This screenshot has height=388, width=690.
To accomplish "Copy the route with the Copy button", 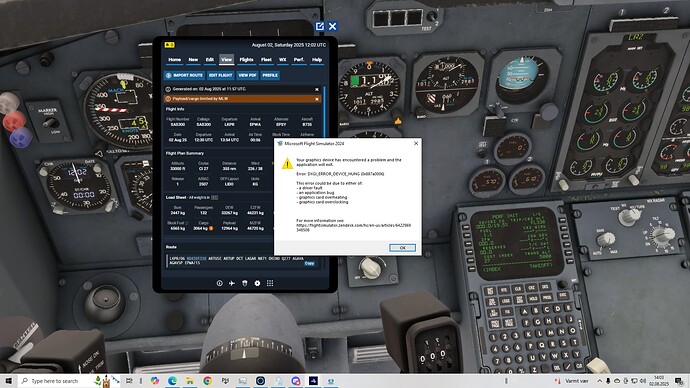I will pyautogui.click(x=309, y=263).
